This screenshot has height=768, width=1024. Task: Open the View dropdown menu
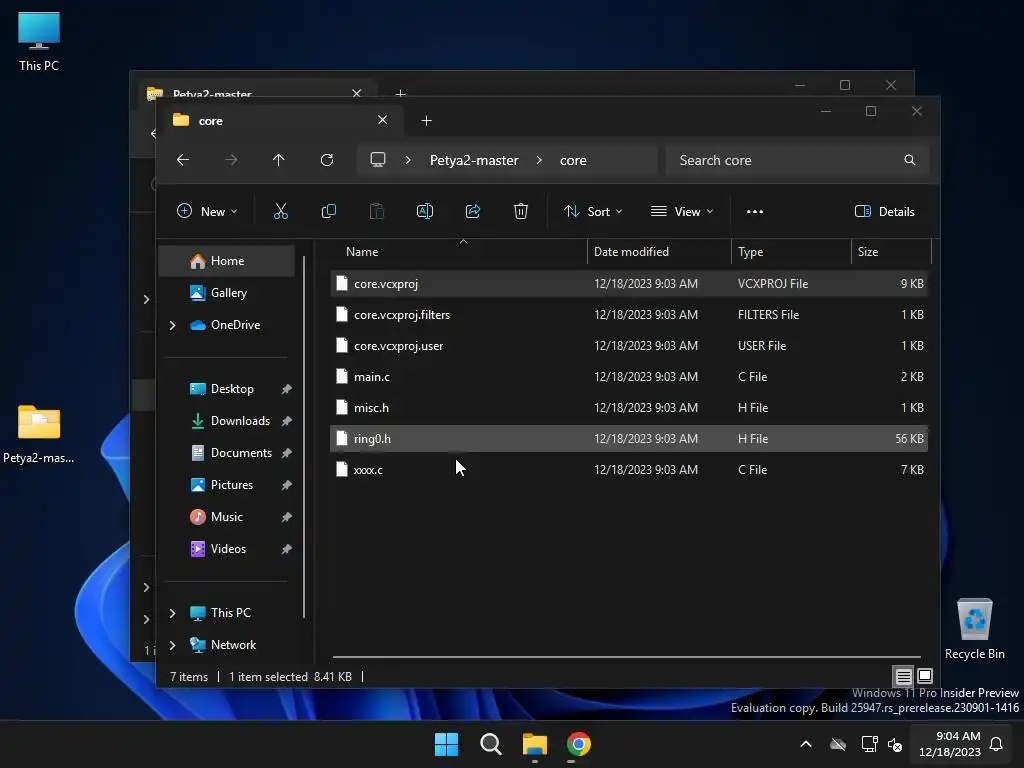pyautogui.click(x=682, y=212)
